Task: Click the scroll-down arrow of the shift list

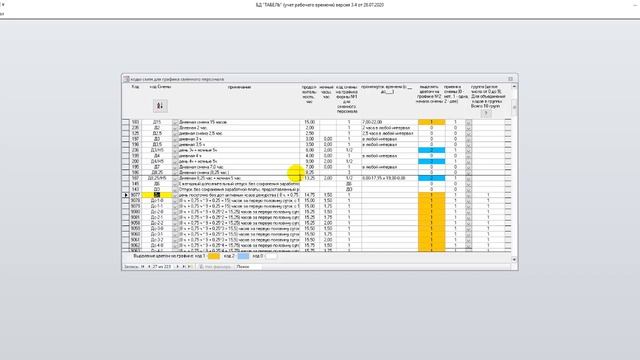Action: tap(514, 260)
